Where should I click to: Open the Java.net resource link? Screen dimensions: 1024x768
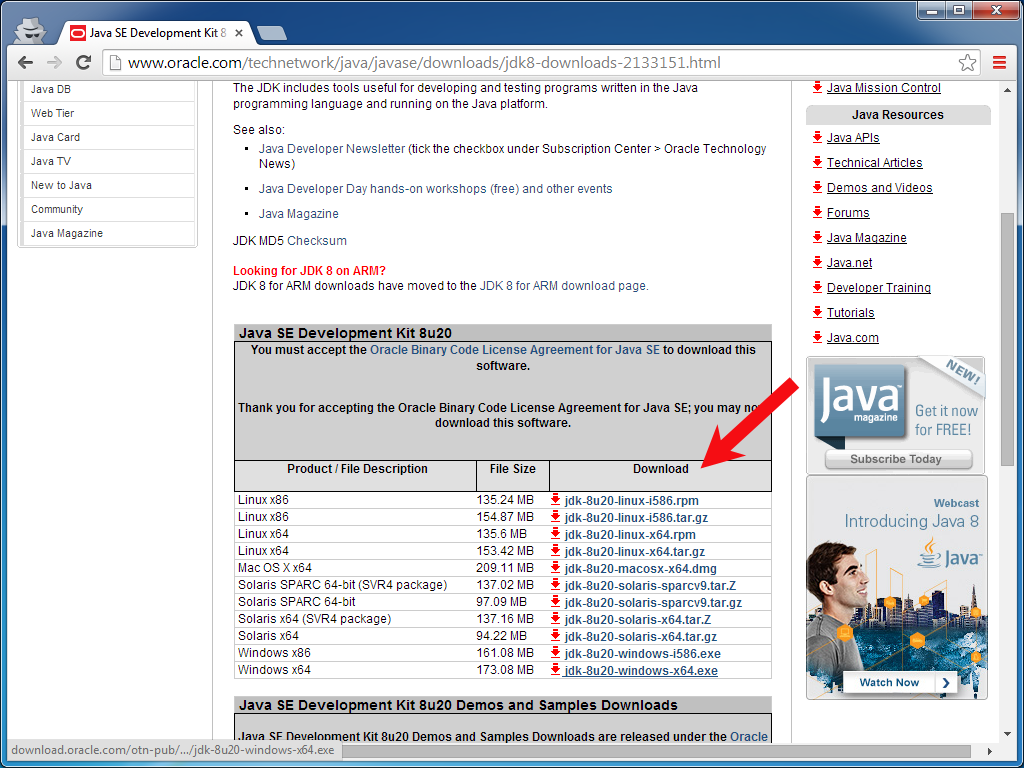tap(850, 263)
